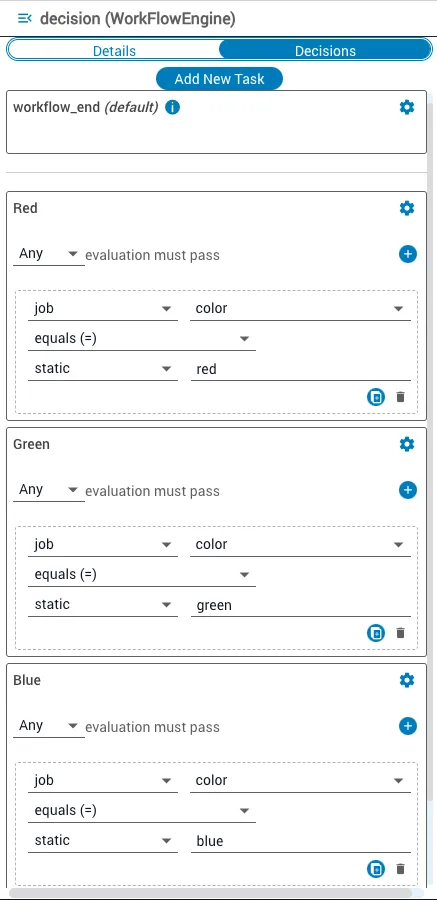
Task: Switch to the Details tab
Action: point(114,51)
